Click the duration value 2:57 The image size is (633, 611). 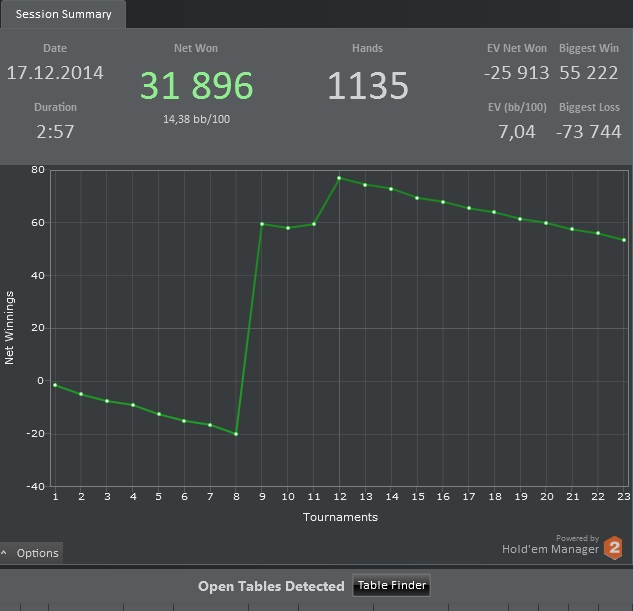click(55, 132)
